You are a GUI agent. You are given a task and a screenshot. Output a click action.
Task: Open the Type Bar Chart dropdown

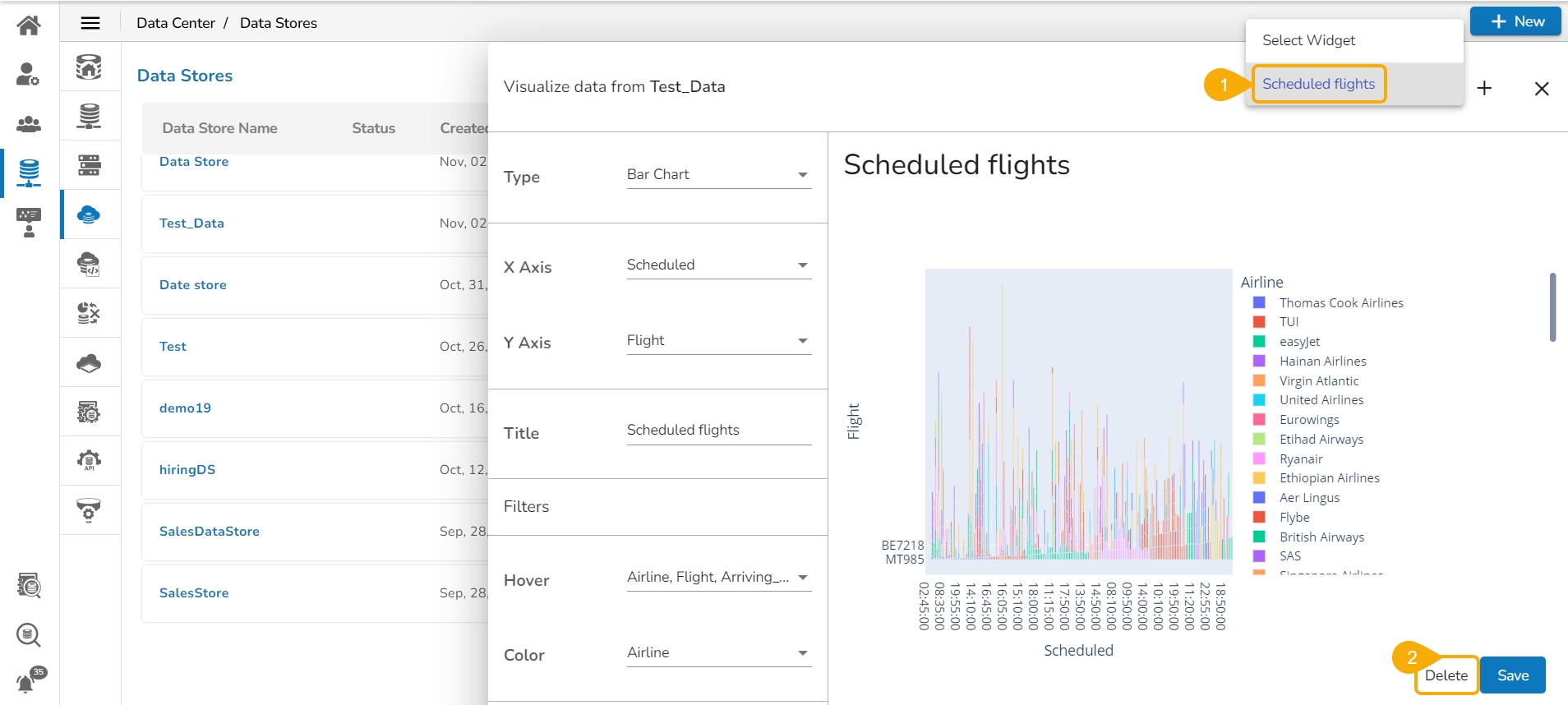(719, 175)
